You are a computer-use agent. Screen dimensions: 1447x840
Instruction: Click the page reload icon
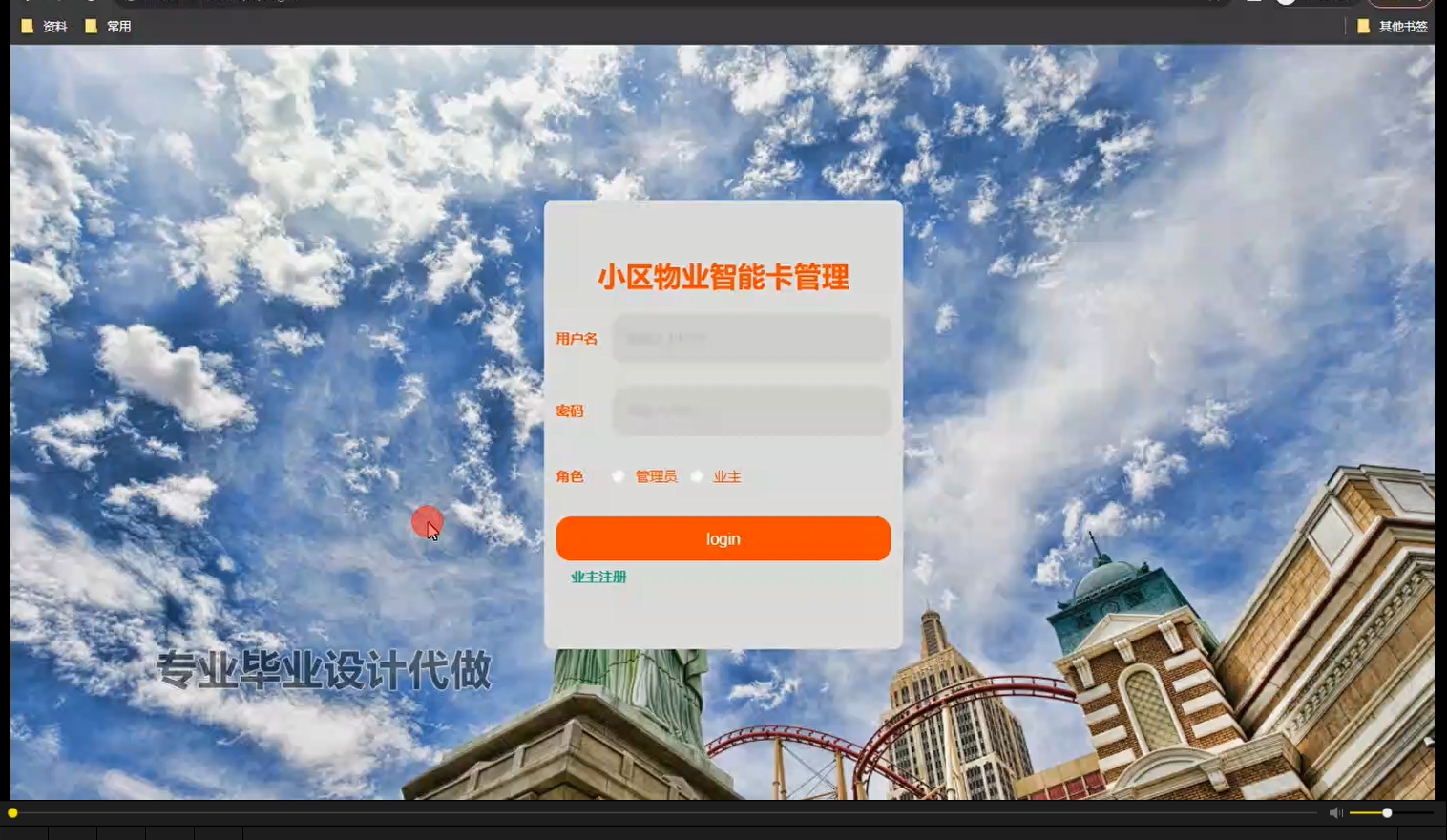tap(91, 4)
